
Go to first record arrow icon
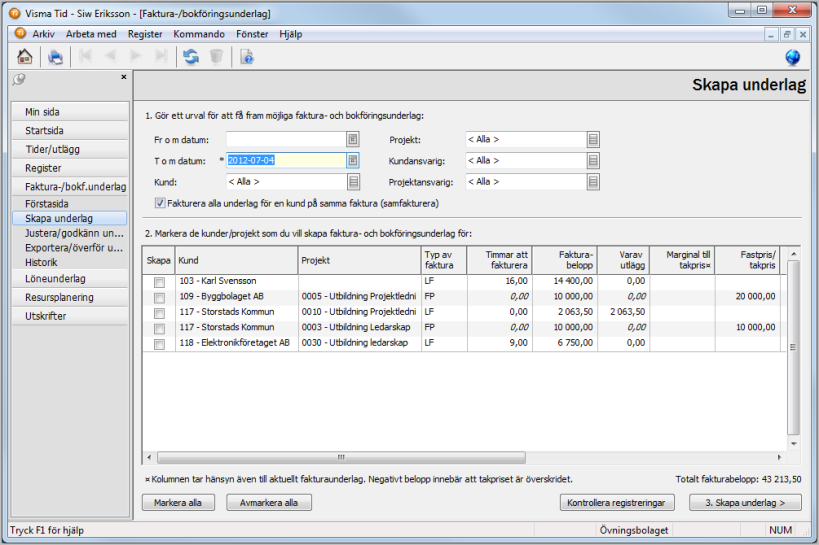(85, 56)
